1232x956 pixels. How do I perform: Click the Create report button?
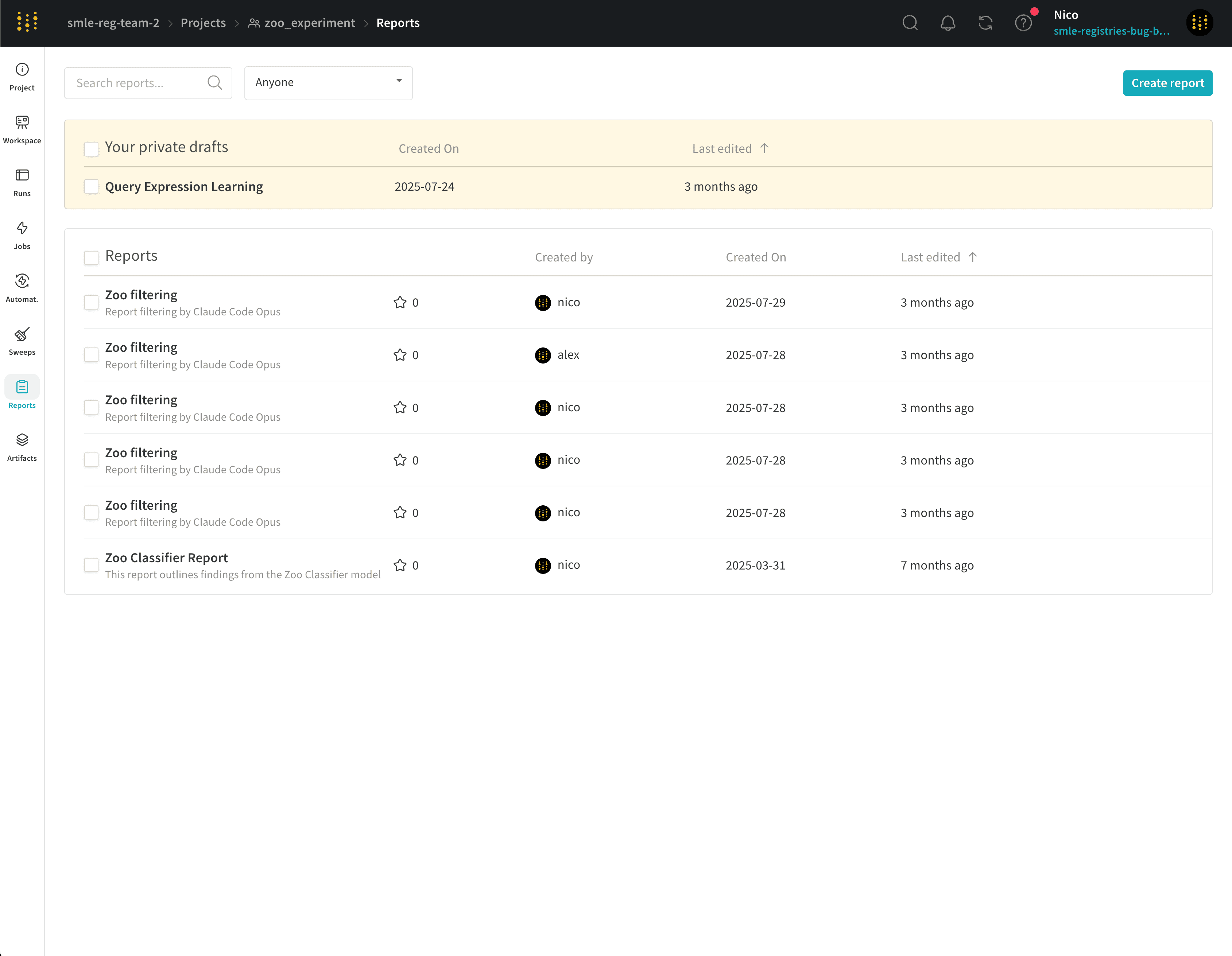coord(1167,82)
